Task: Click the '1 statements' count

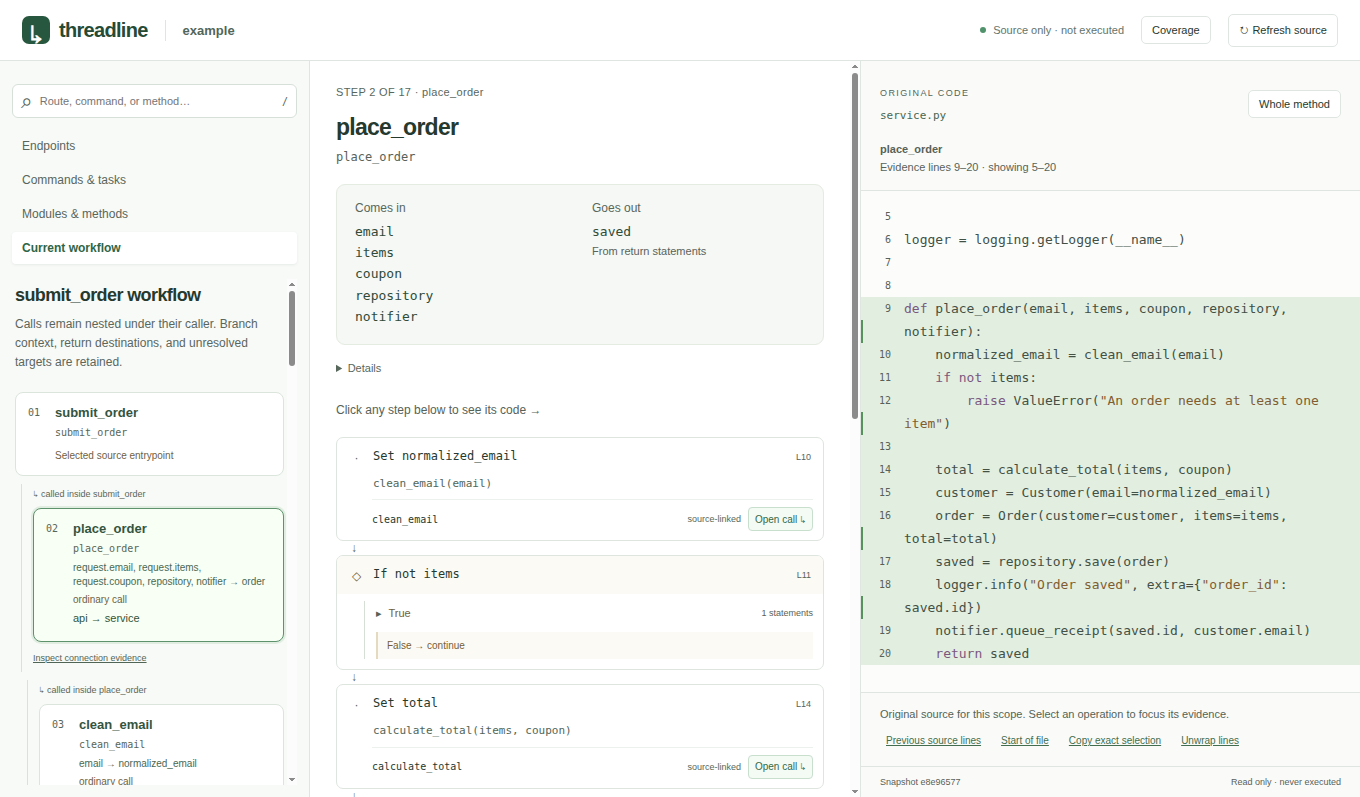Action: click(787, 613)
